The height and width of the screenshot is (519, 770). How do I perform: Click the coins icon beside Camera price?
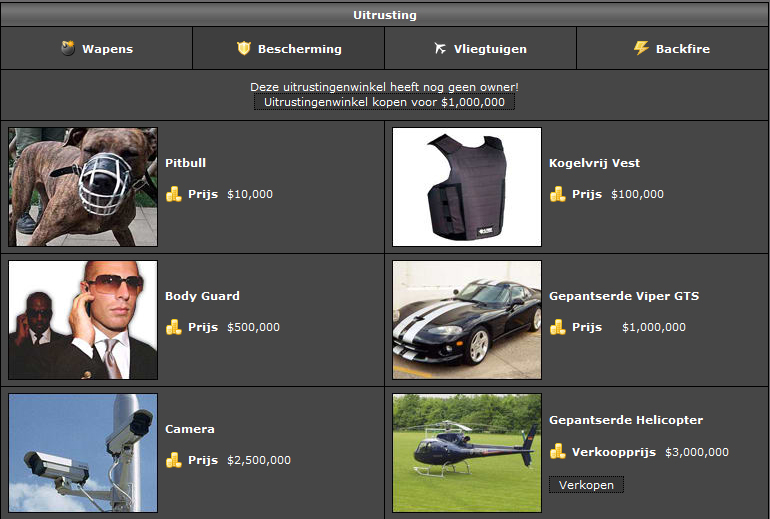(174, 460)
